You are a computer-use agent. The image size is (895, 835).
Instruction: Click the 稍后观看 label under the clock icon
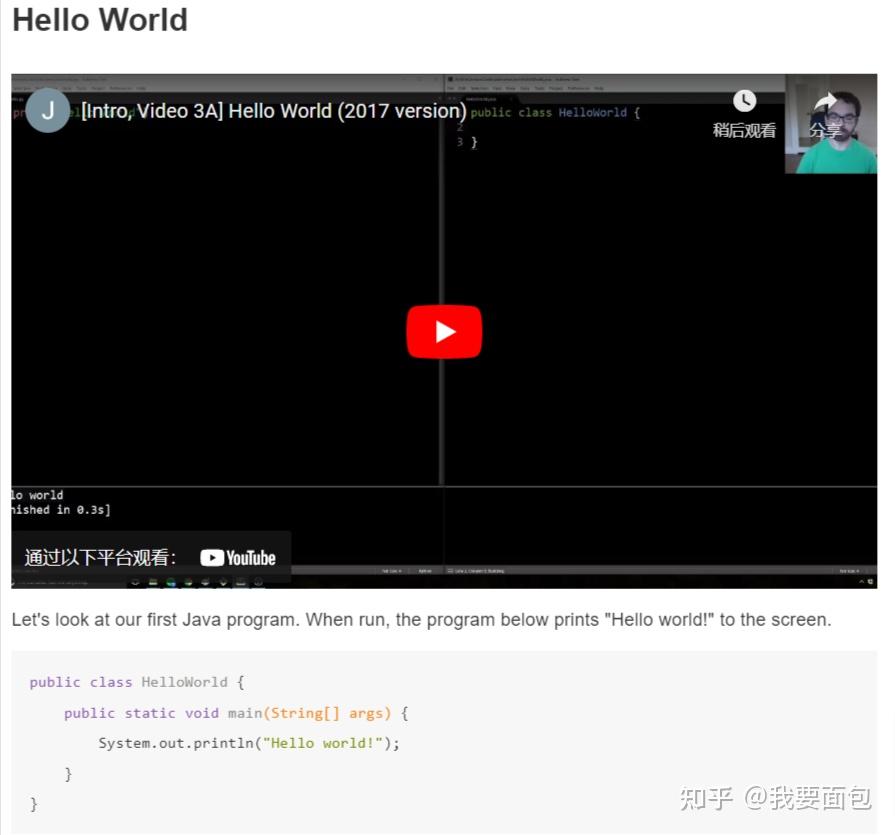tap(744, 131)
